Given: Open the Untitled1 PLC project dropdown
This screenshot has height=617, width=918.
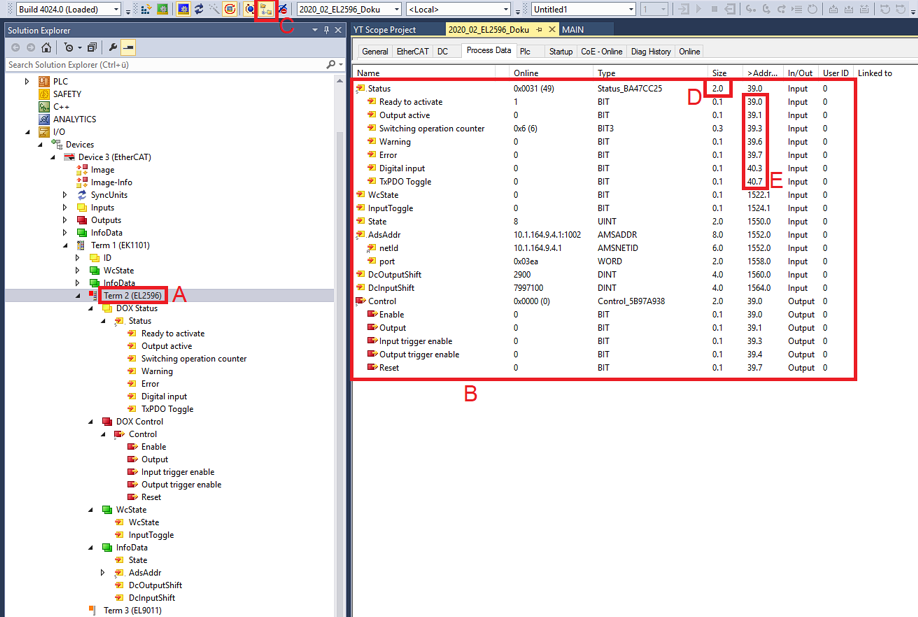Looking at the screenshot, I should (x=631, y=9).
